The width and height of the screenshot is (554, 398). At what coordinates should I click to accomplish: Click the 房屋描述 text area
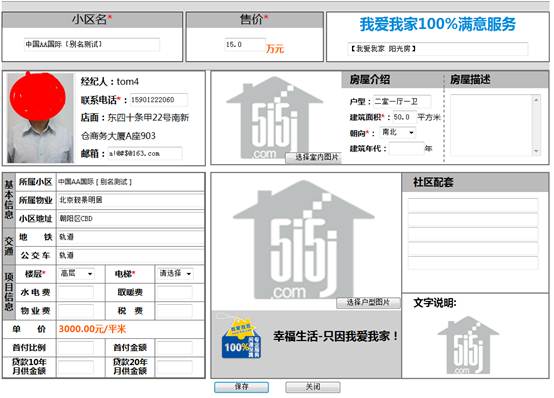click(491, 125)
